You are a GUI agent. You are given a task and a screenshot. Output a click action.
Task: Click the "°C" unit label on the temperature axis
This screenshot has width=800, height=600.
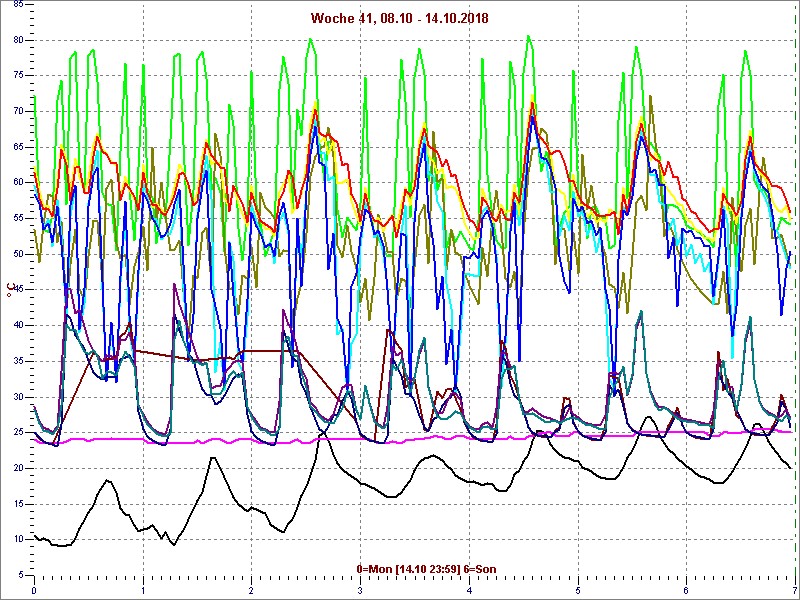(10, 290)
